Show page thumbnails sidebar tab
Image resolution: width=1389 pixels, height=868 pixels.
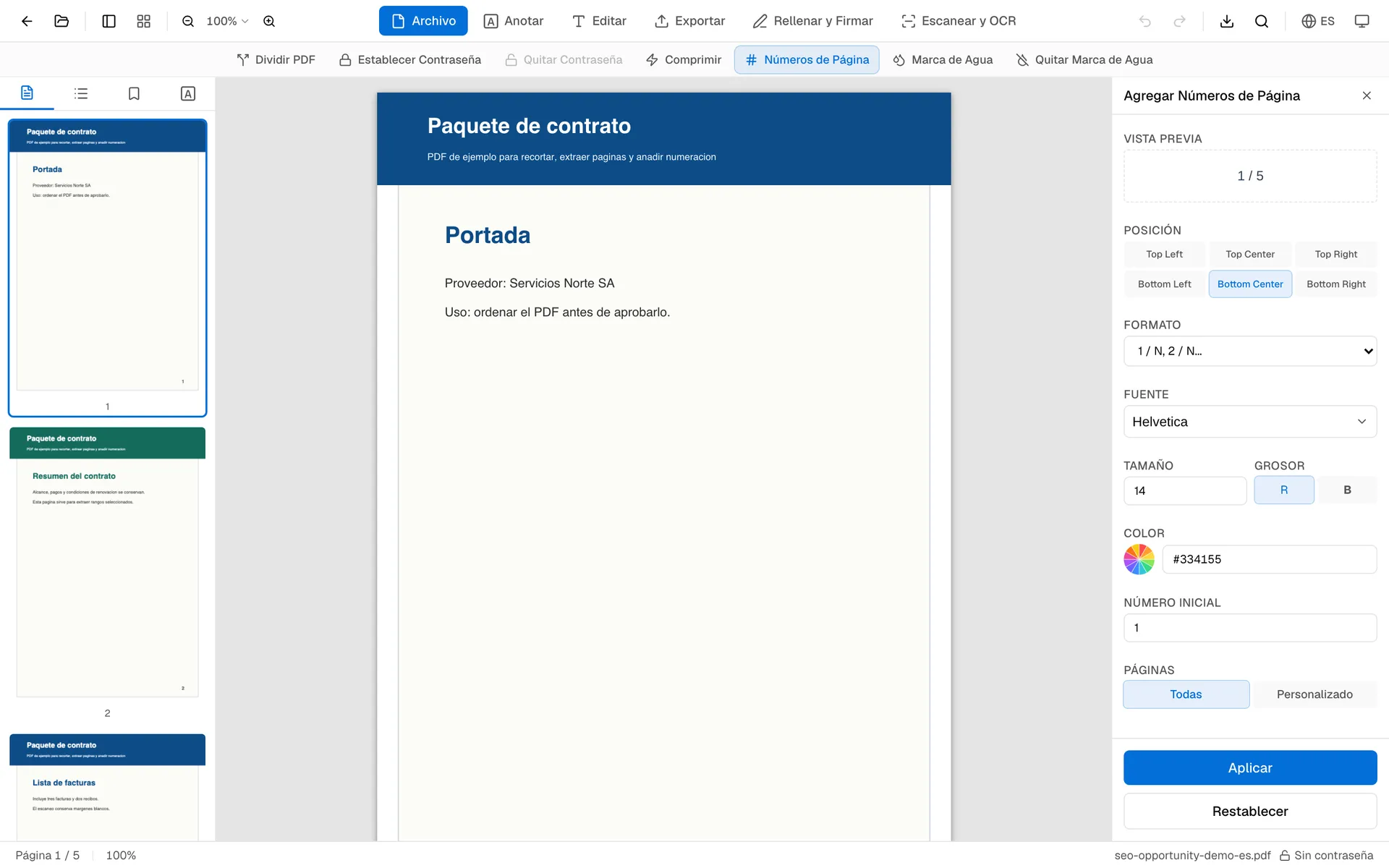coord(27,93)
